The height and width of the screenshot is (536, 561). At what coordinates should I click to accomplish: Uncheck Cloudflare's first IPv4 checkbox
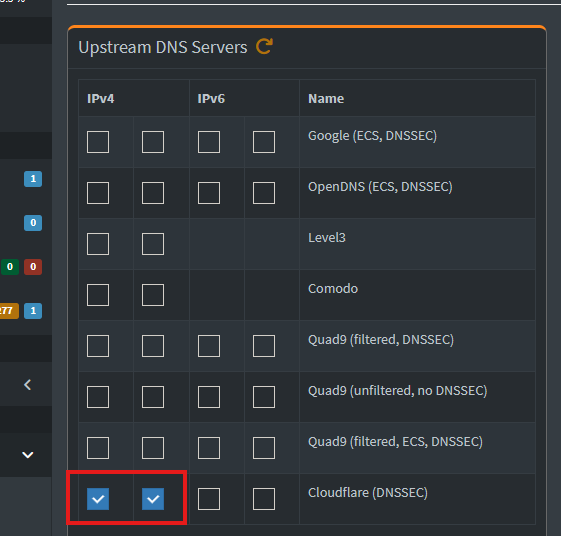pos(98,499)
